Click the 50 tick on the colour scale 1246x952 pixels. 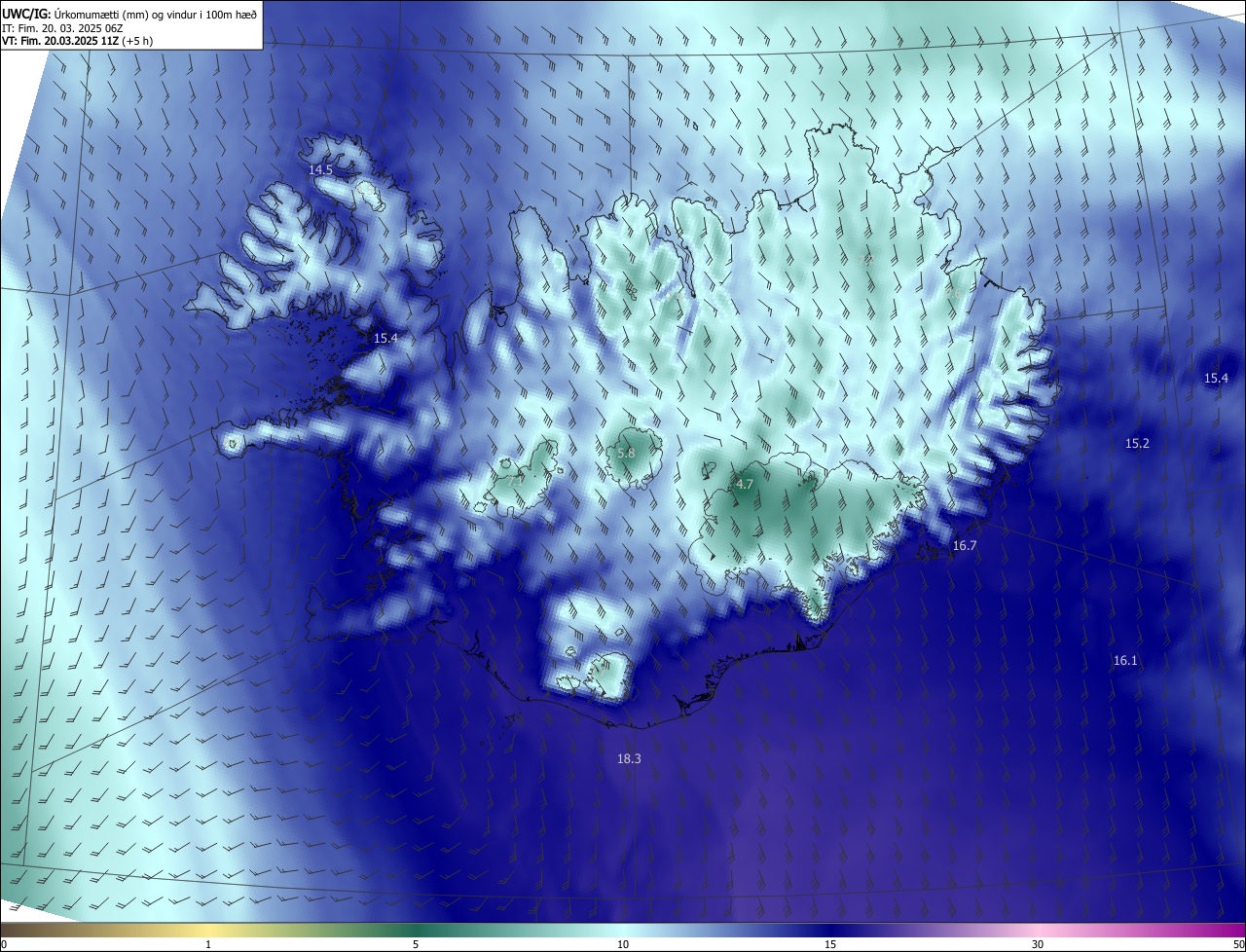[1238, 945]
